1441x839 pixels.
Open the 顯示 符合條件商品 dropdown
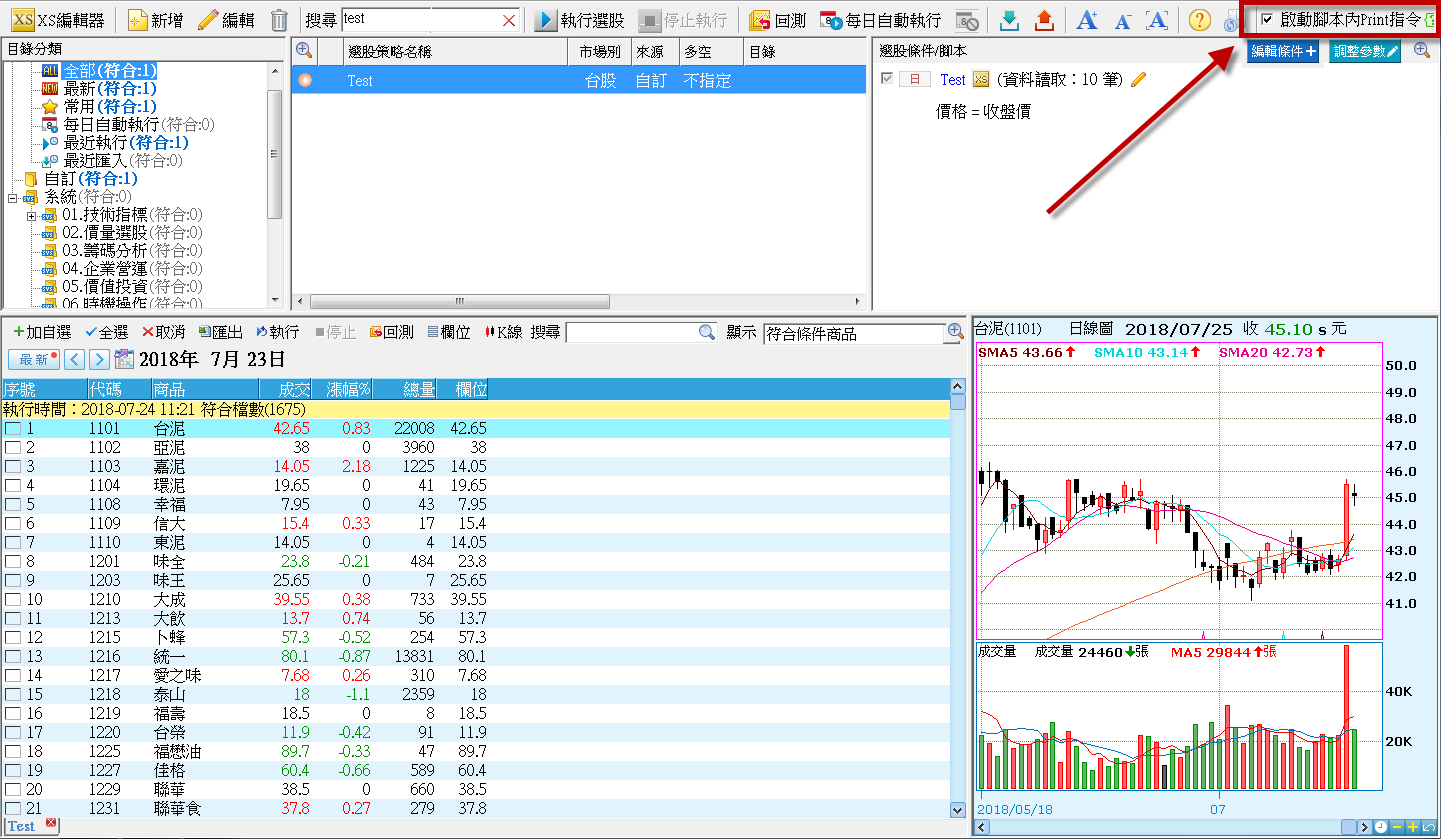pos(854,334)
